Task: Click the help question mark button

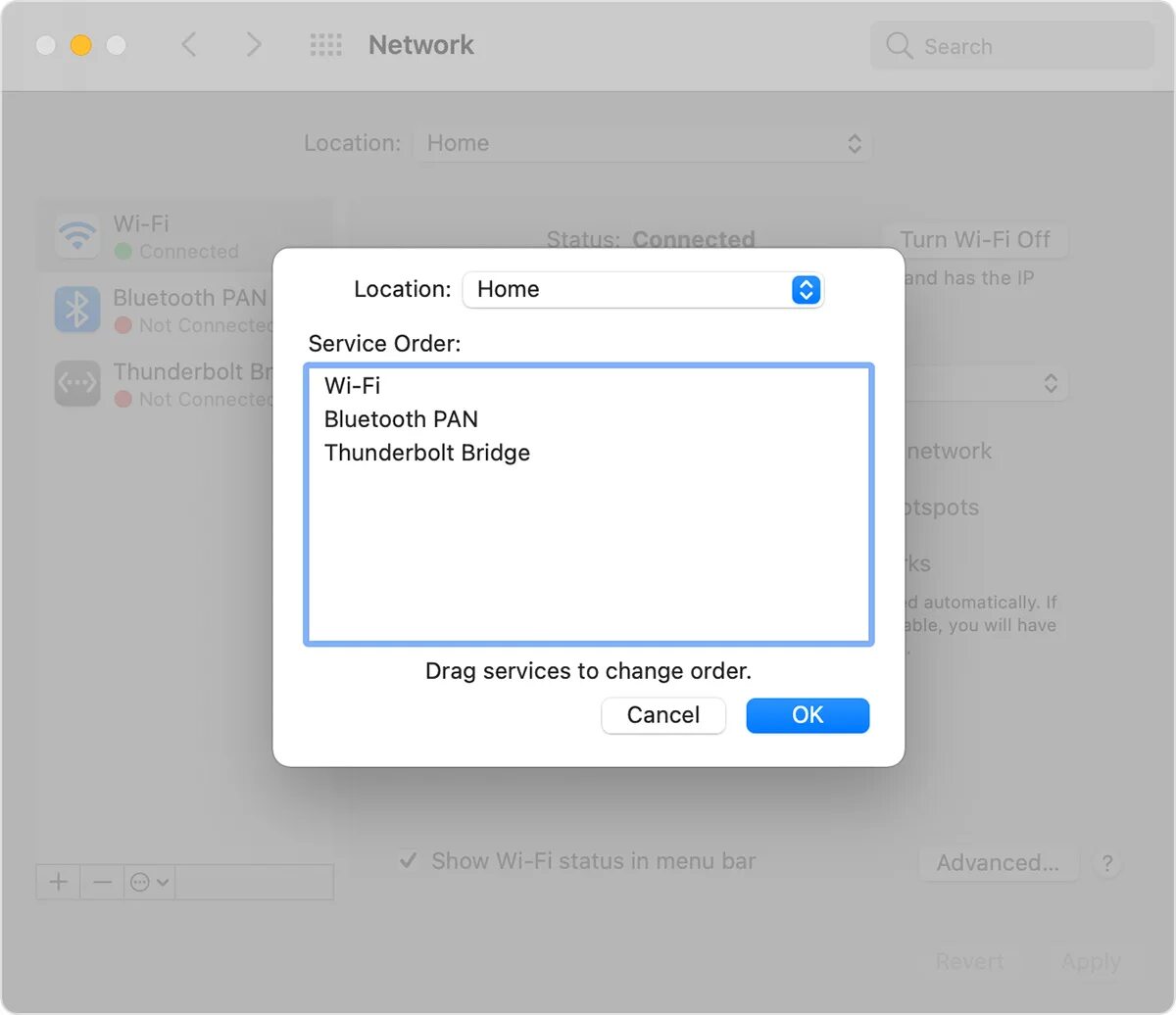Action: 1107,864
